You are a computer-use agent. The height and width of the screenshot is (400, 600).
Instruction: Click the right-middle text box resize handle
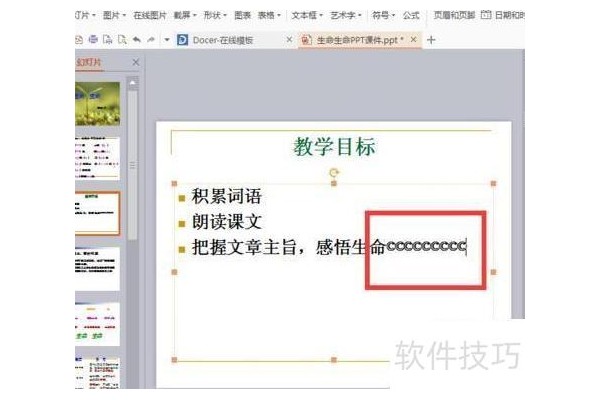pos(493,272)
